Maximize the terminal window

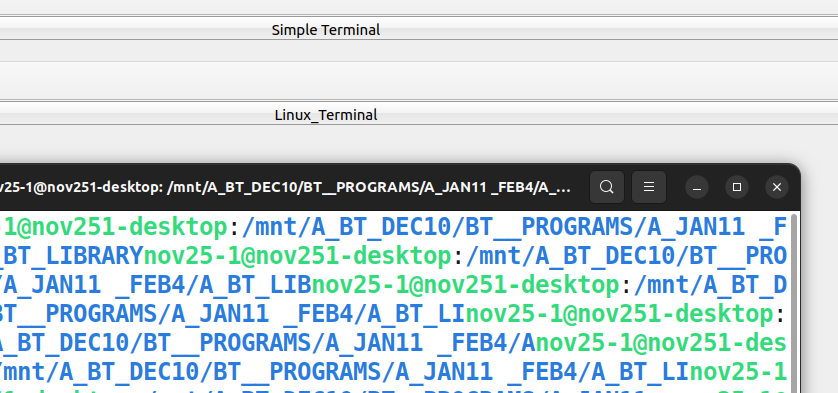point(737,187)
